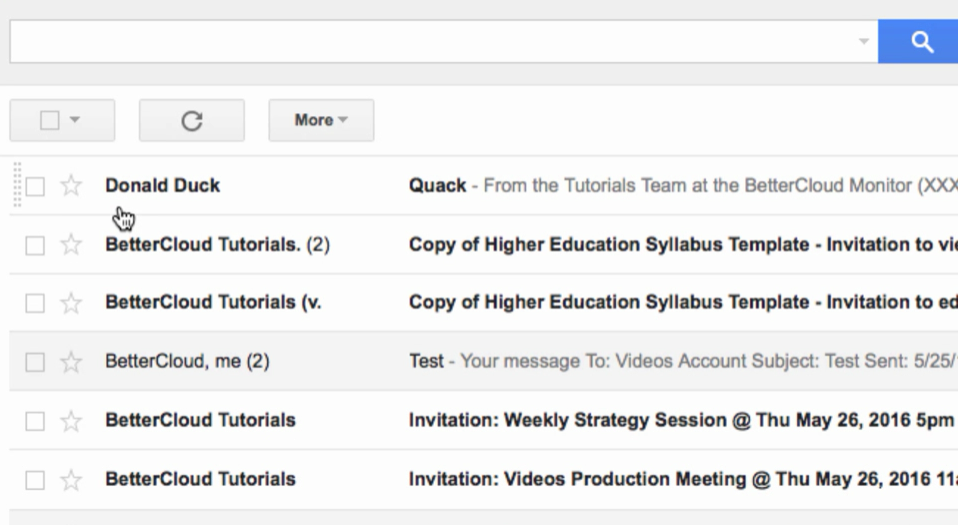Viewport: 958px width, 525px height.
Task: Check the box for BetterCloud Tutorials (v. email
Action: [35, 303]
